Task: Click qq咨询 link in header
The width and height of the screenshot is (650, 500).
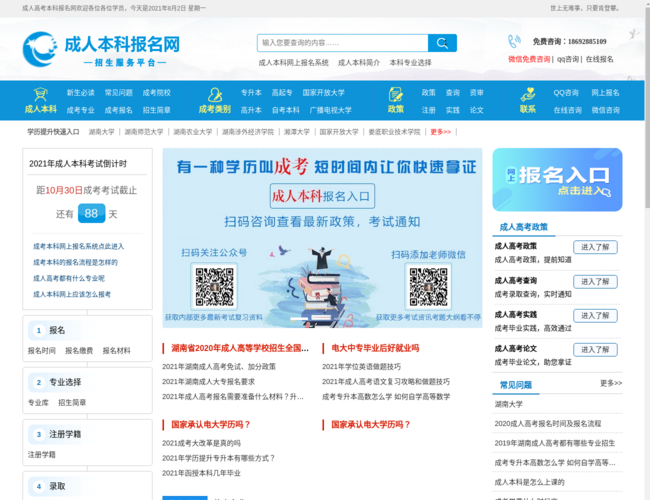Action: point(568,59)
